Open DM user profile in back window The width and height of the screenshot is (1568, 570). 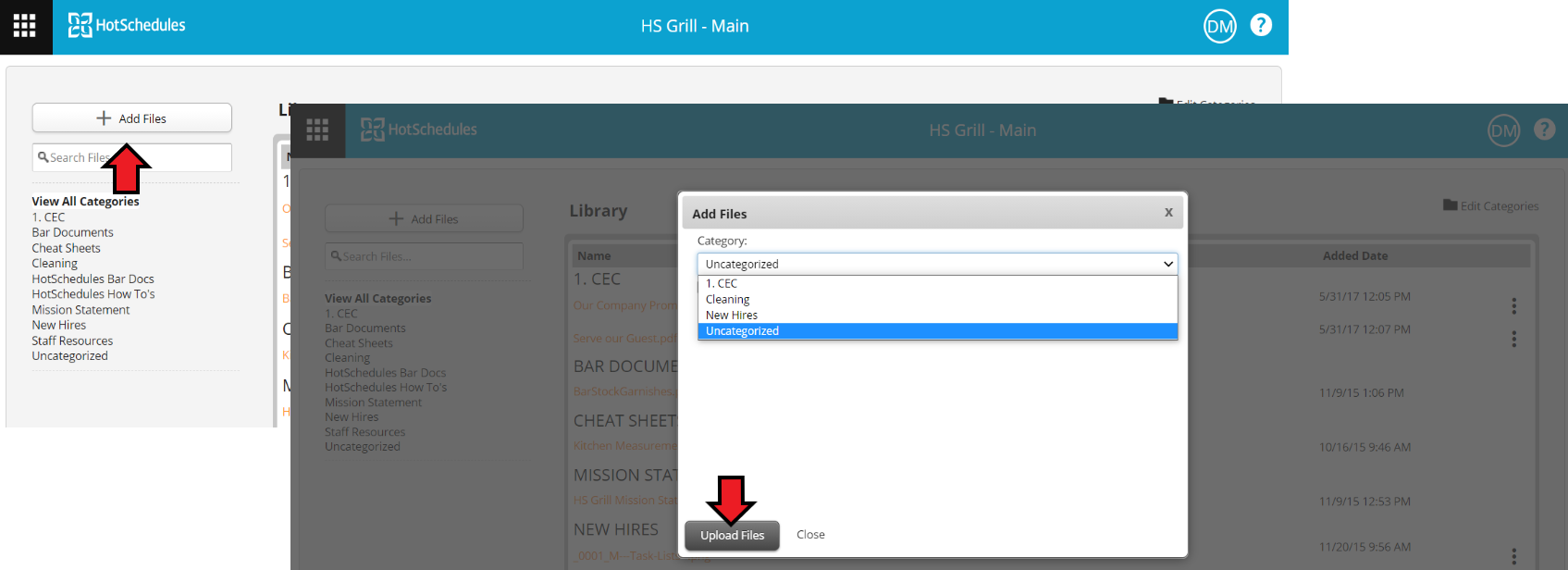pos(1220,26)
